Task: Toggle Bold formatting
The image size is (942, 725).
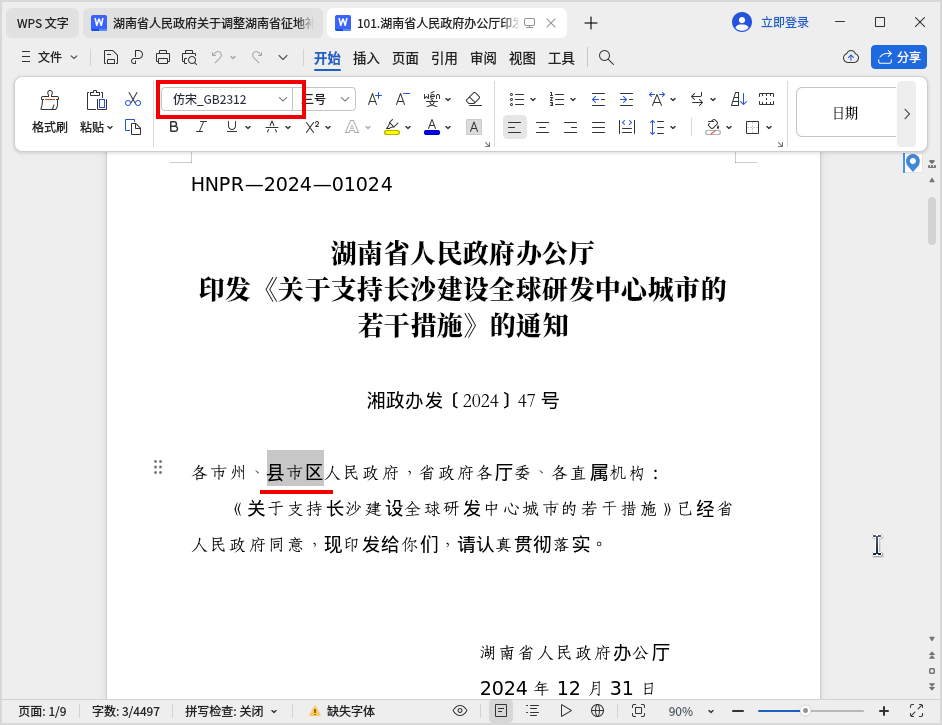Action: click(174, 127)
